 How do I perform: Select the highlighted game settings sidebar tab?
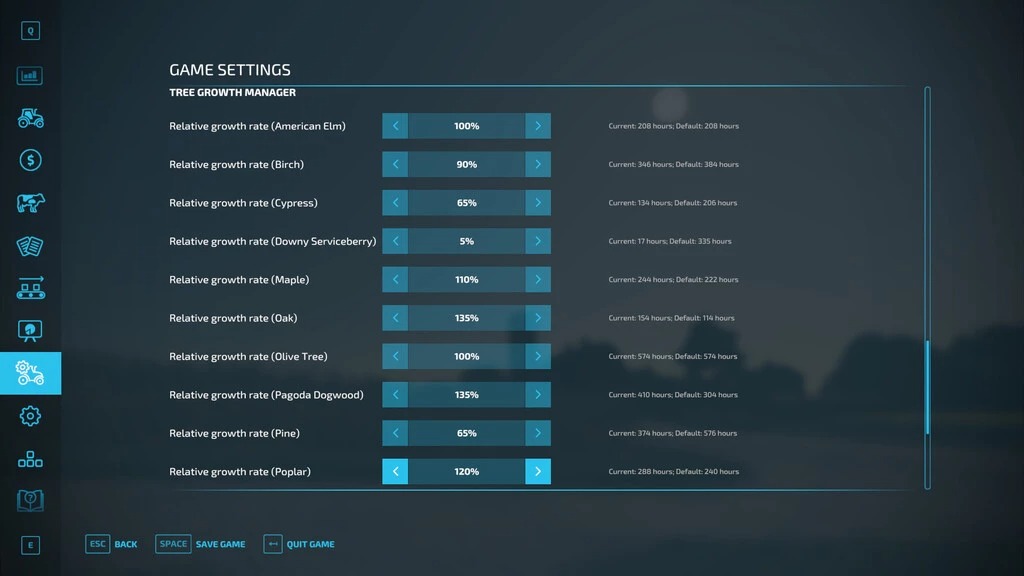click(x=30, y=373)
